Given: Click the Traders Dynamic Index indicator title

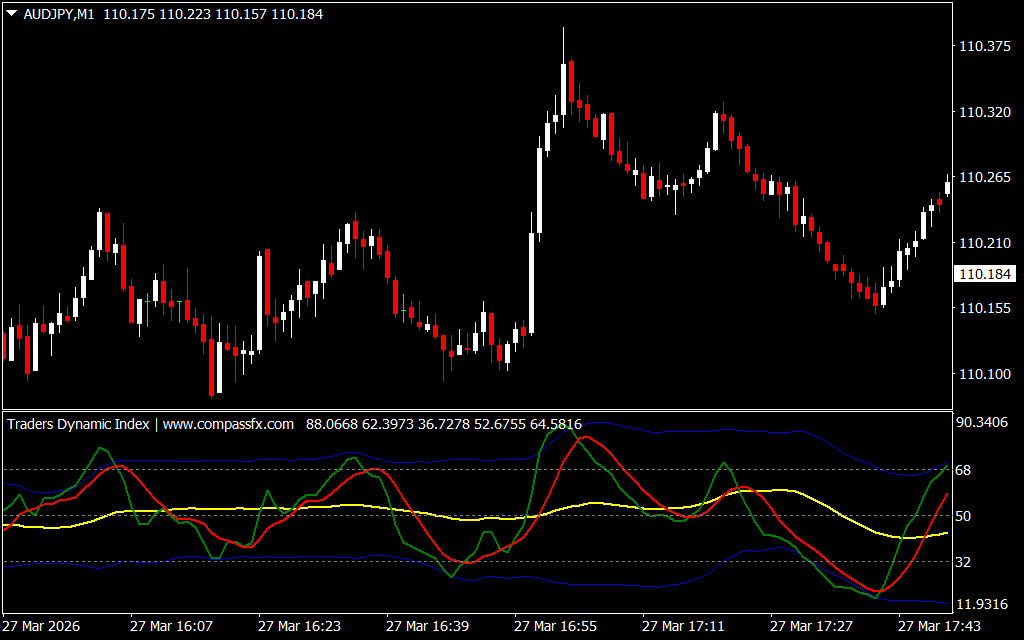Looking at the screenshot, I should [x=78, y=424].
